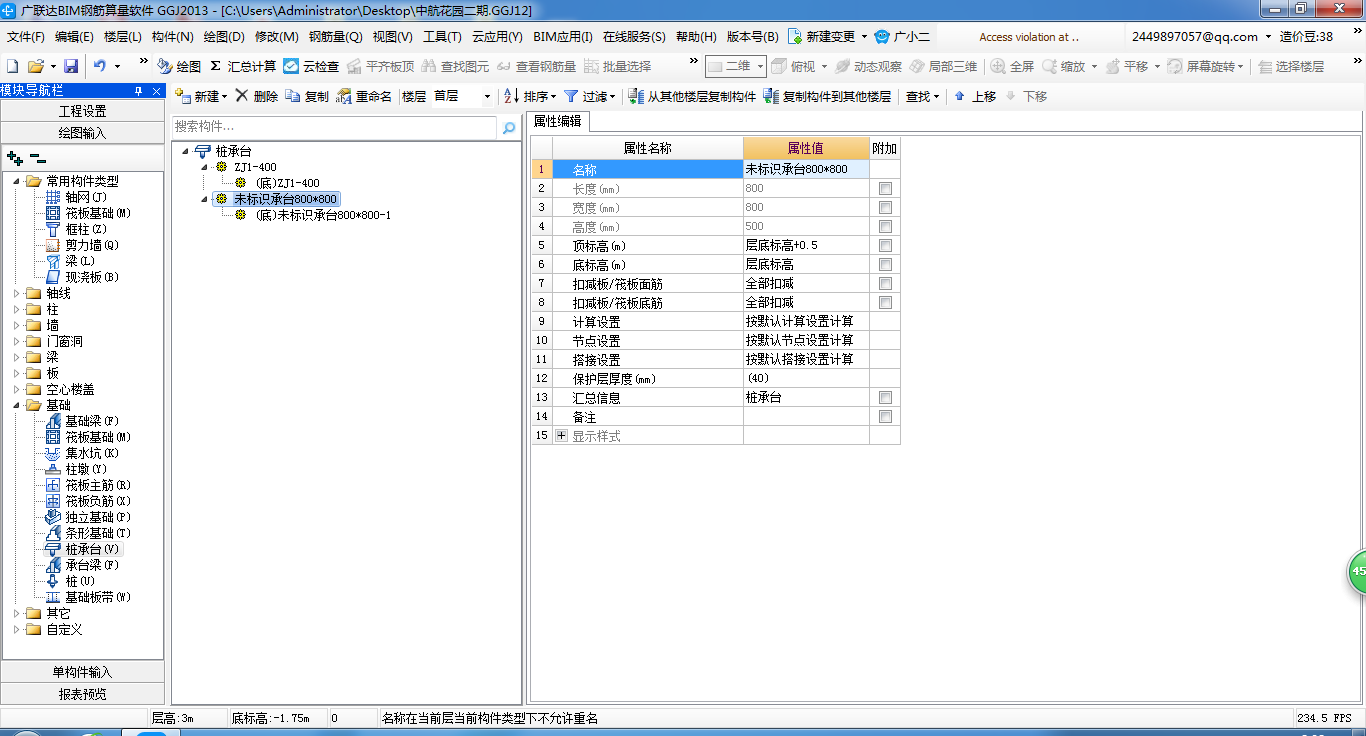Viewport: 1366px width, 736px height.
Task: Click 复制 copy component button
Action: pos(307,96)
